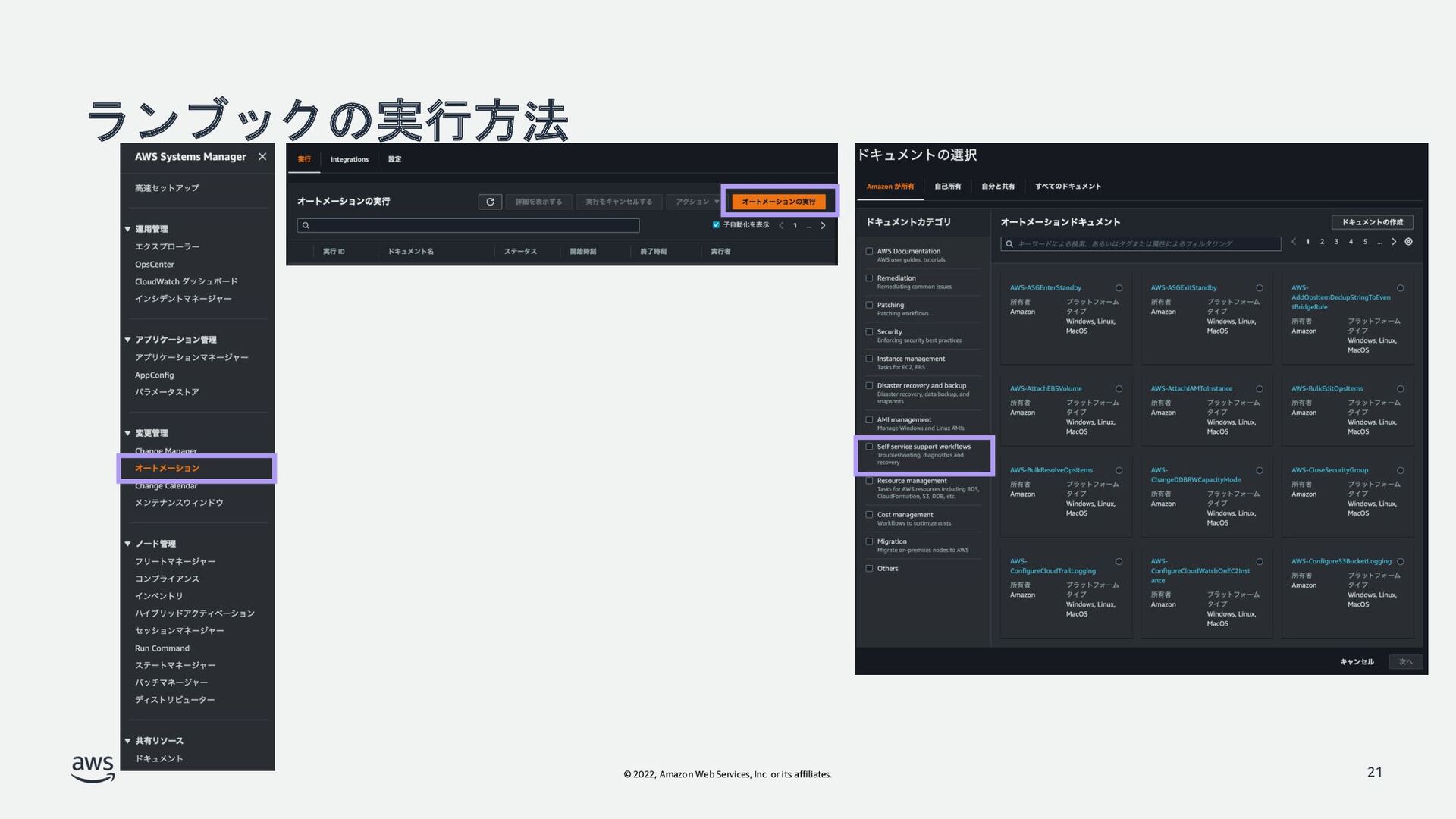Open AWS-AttachIAMToInstance document link

click(1191, 389)
